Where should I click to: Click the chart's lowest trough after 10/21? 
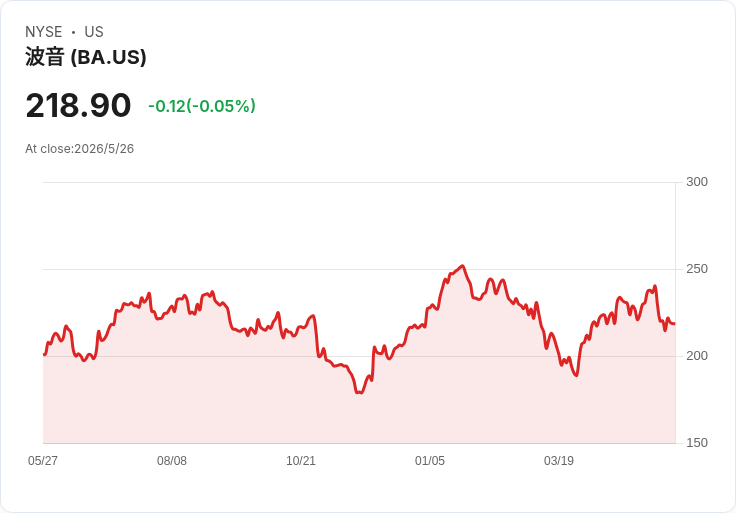[359, 392]
